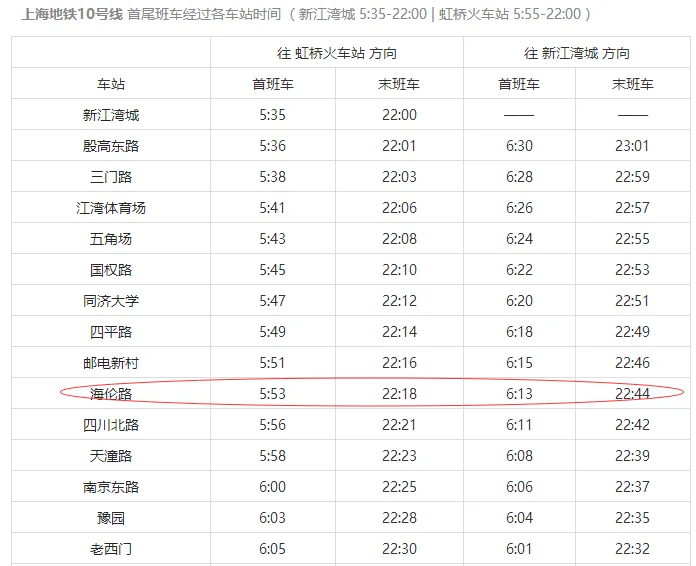Select the 新江湾城 station name cell in table

click(x=111, y=115)
